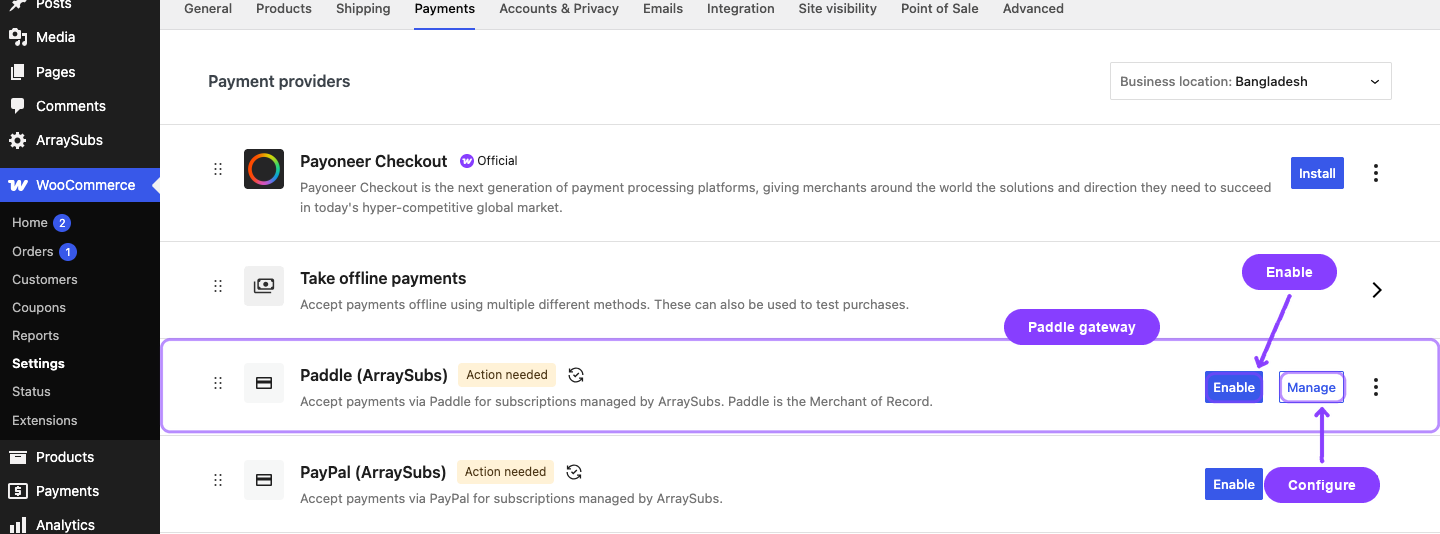Click the Official badge icon by Payoneer

click(466, 161)
